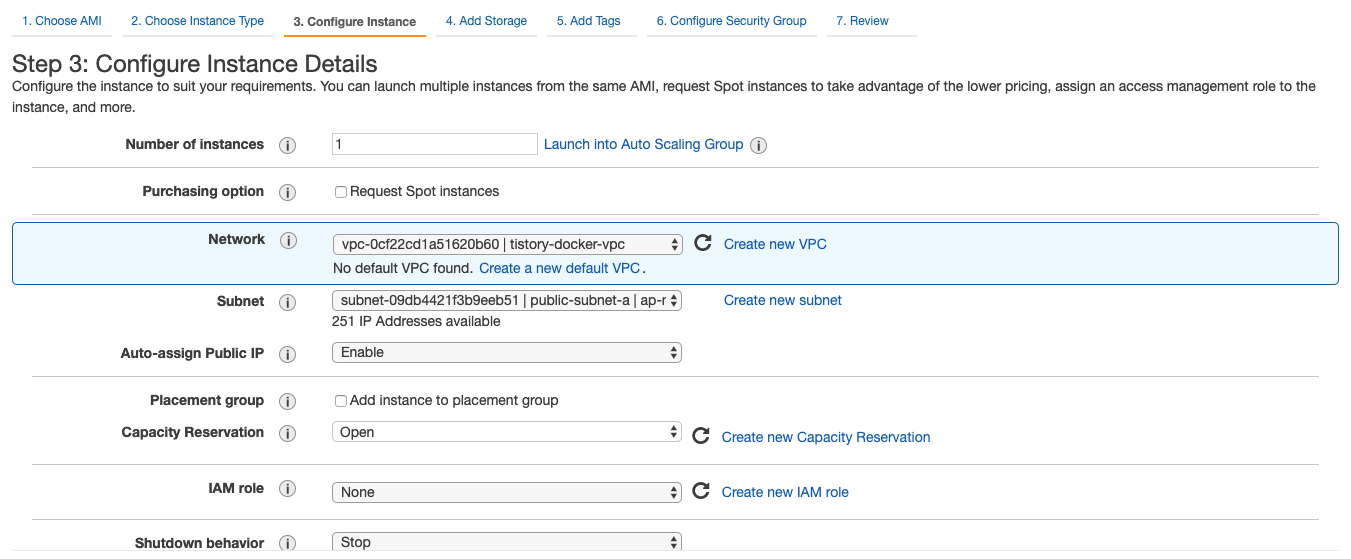Click refresh icon beside Capacity Reservation dropdown
Viewport: 1351px width, 559px height.
point(701,436)
